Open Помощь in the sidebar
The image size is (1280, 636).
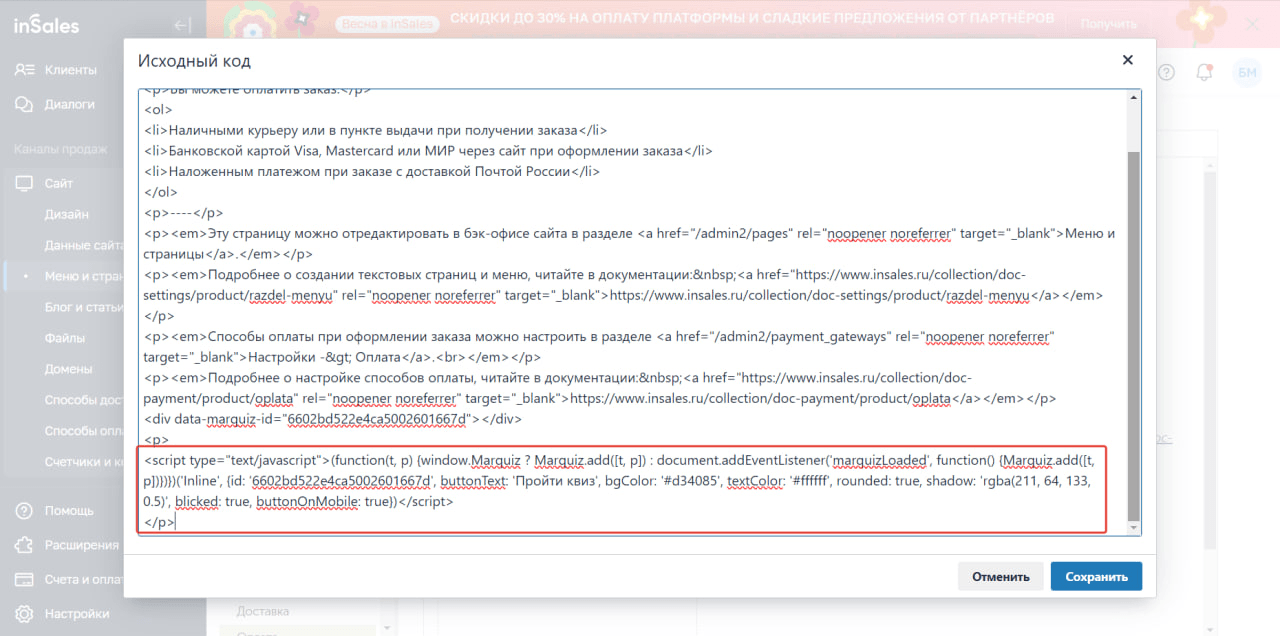click(69, 511)
